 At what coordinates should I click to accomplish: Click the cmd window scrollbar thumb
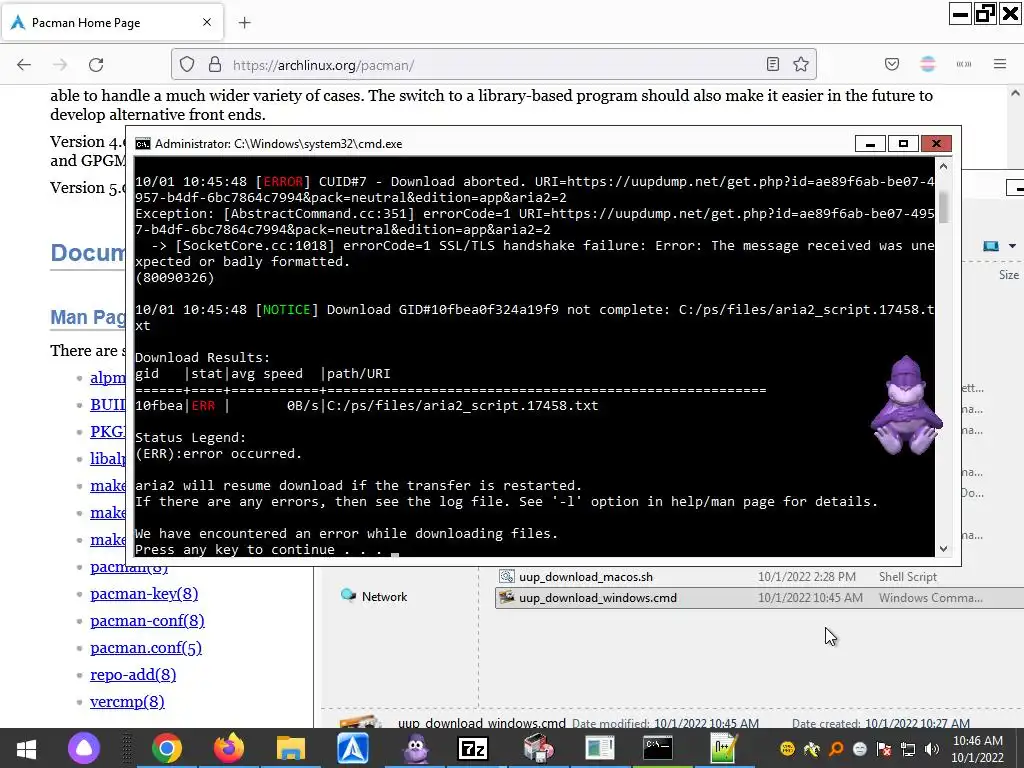[943, 207]
